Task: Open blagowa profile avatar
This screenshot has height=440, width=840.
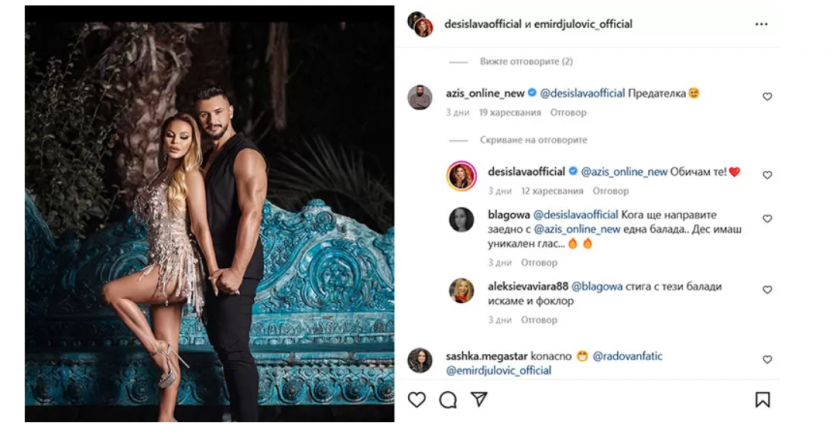Action: point(461,220)
